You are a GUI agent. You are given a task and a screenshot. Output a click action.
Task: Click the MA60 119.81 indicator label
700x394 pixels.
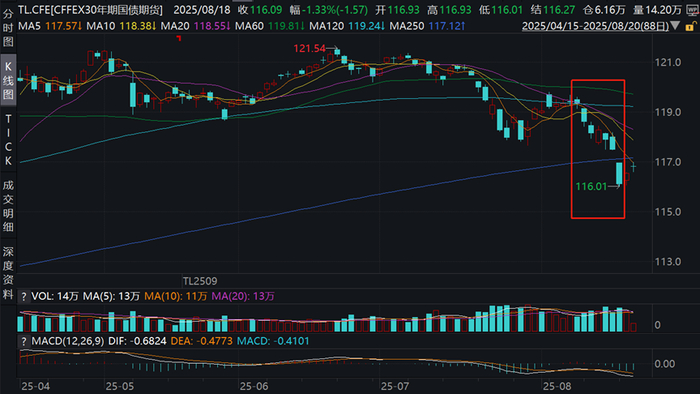coord(270,26)
